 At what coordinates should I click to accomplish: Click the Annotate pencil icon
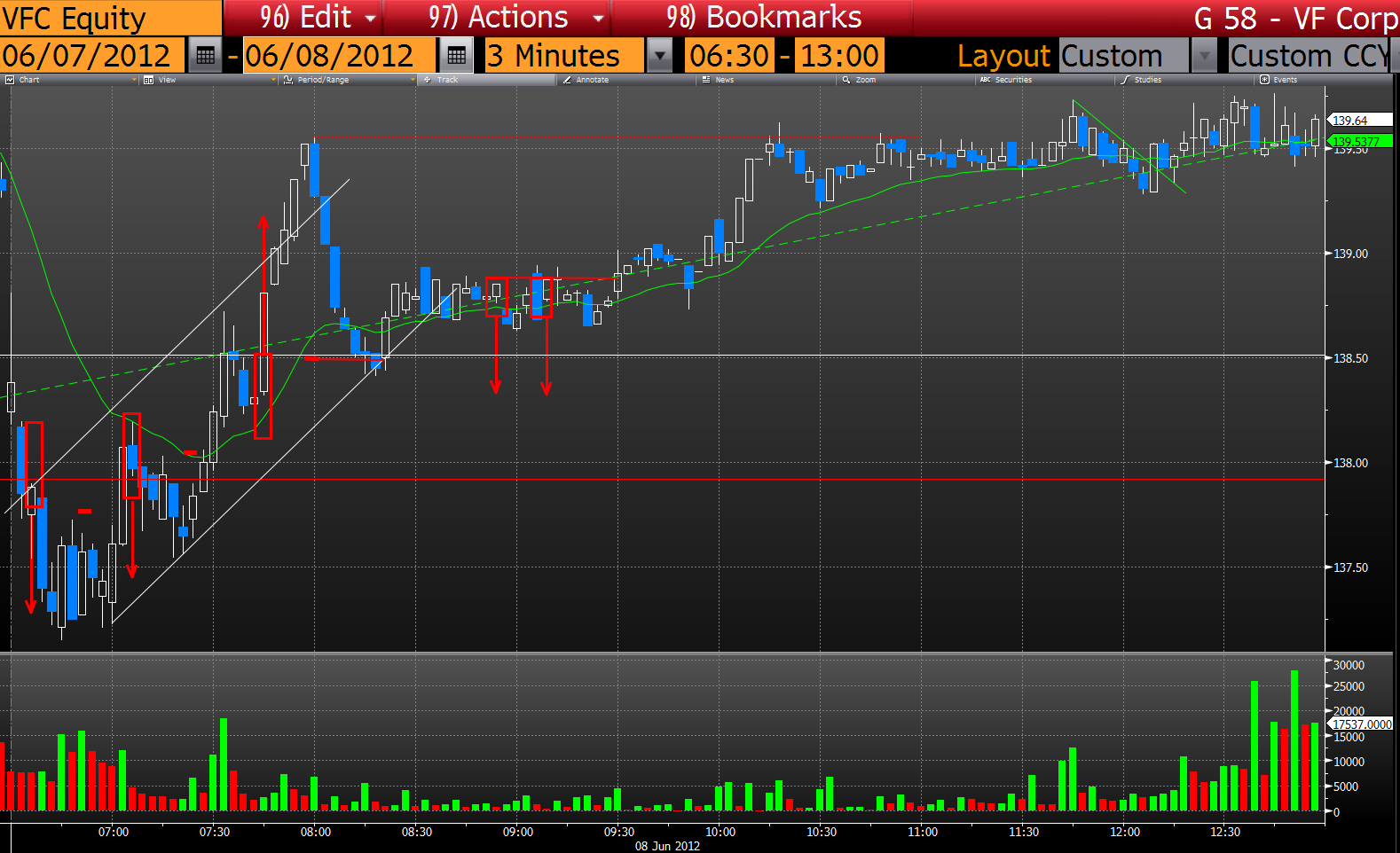coord(567,80)
